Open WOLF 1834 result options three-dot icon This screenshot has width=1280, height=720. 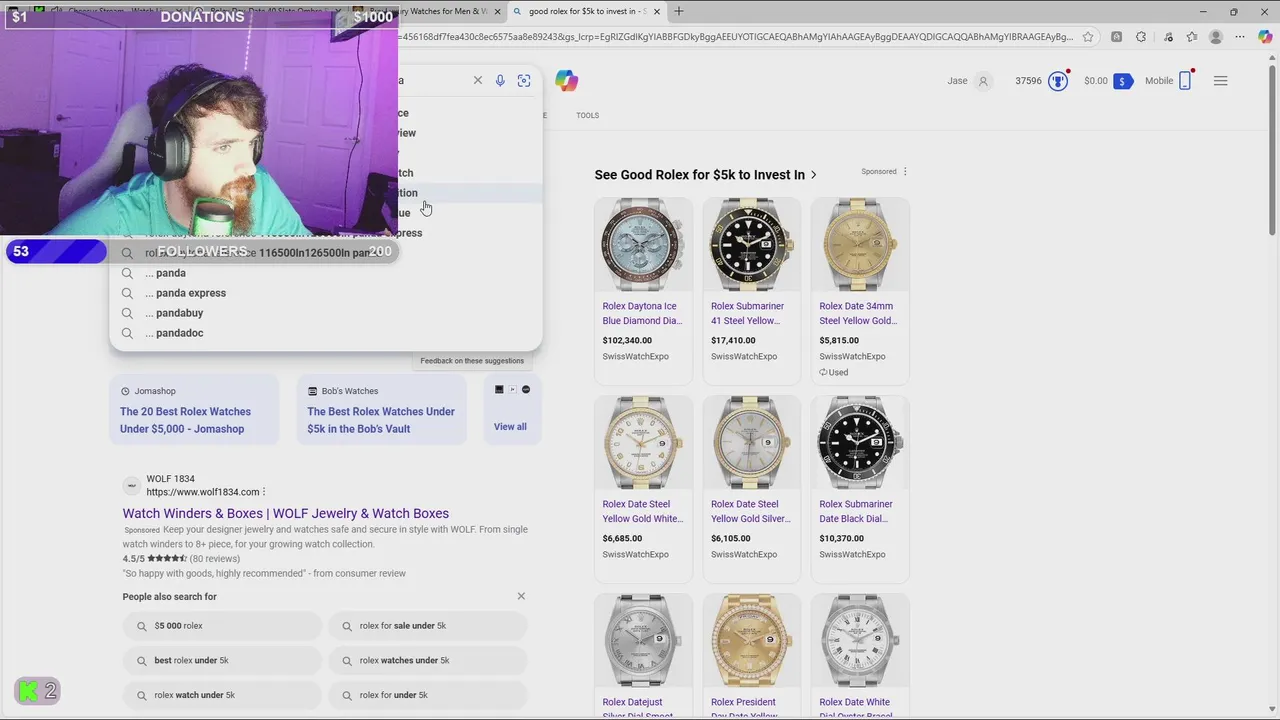pyautogui.click(x=264, y=492)
